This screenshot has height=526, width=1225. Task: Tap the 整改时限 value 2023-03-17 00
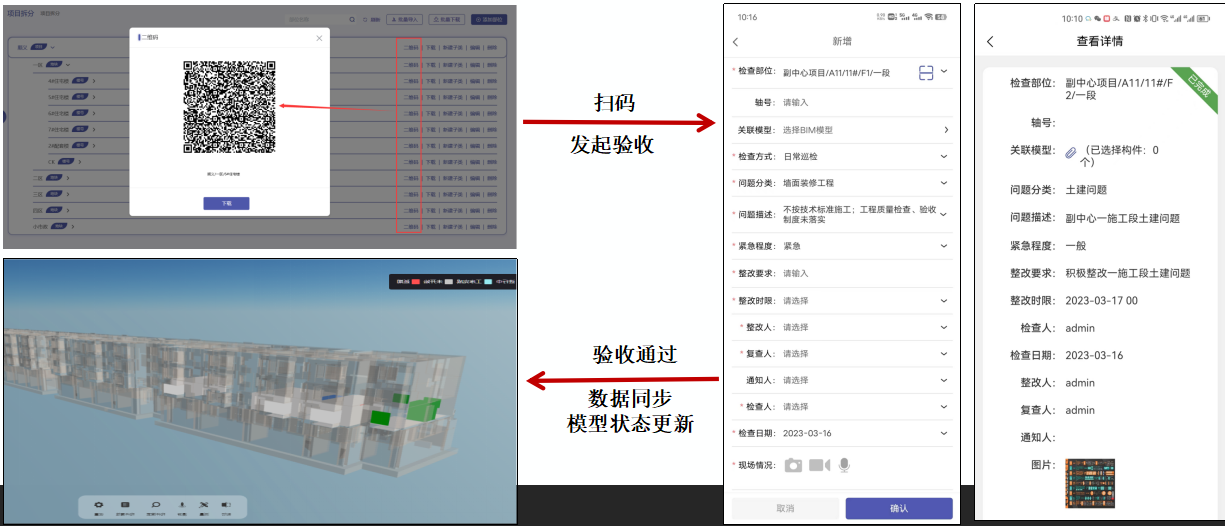pyautogui.click(x=1101, y=300)
